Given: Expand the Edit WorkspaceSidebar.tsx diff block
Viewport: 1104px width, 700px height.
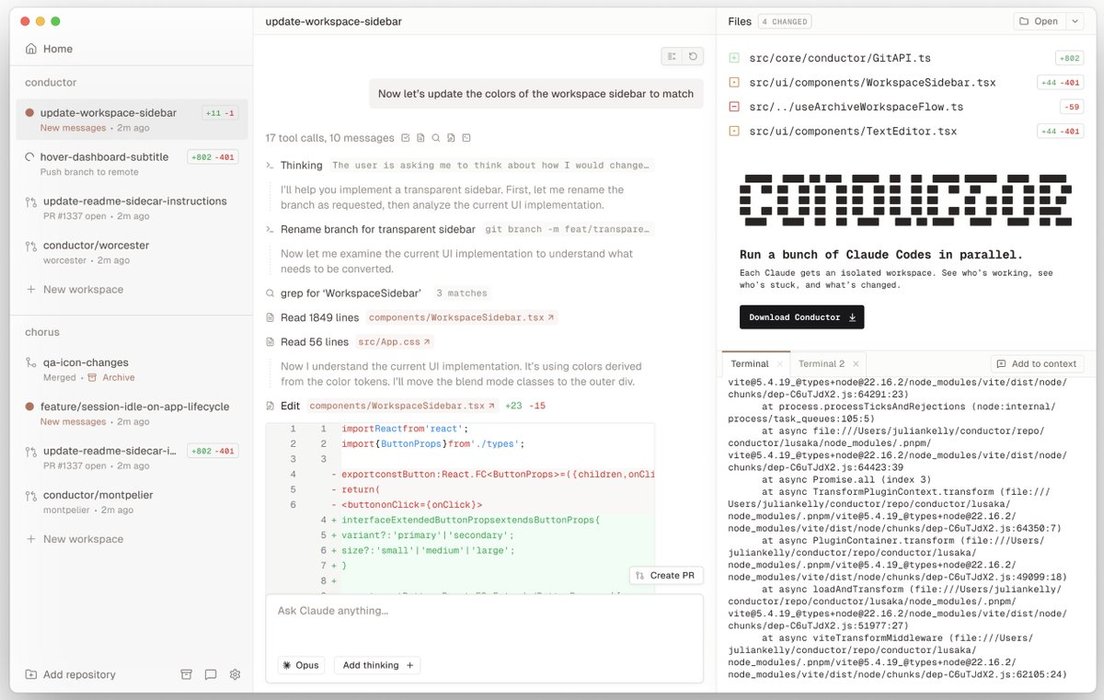Looking at the screenshot, I should point(290,406).
